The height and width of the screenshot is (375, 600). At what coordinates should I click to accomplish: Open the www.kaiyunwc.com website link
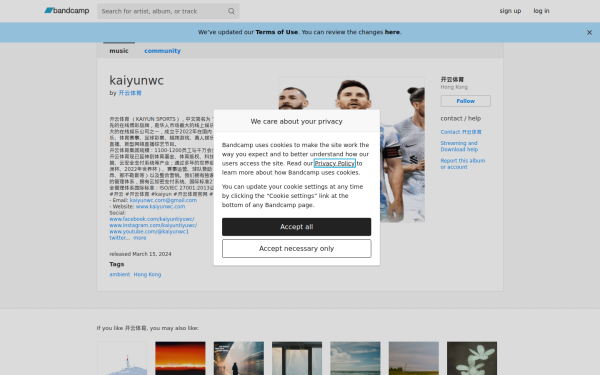click(160, 207)
